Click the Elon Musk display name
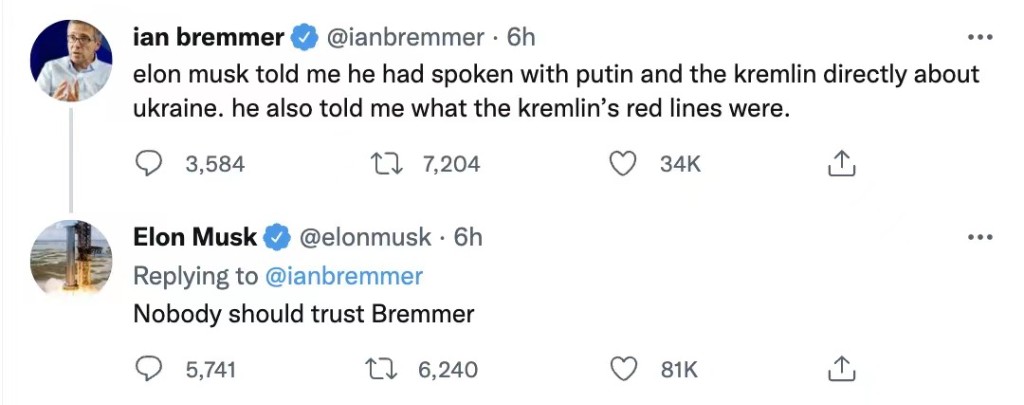 click(196, 237)
